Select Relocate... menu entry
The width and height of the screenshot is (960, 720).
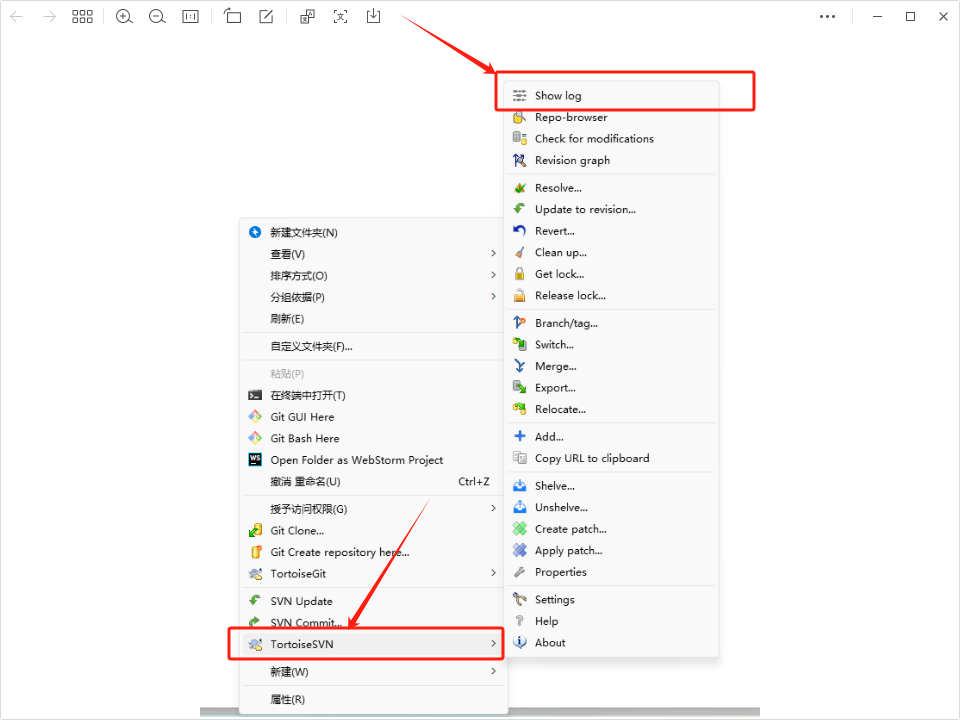pos(612,409)
